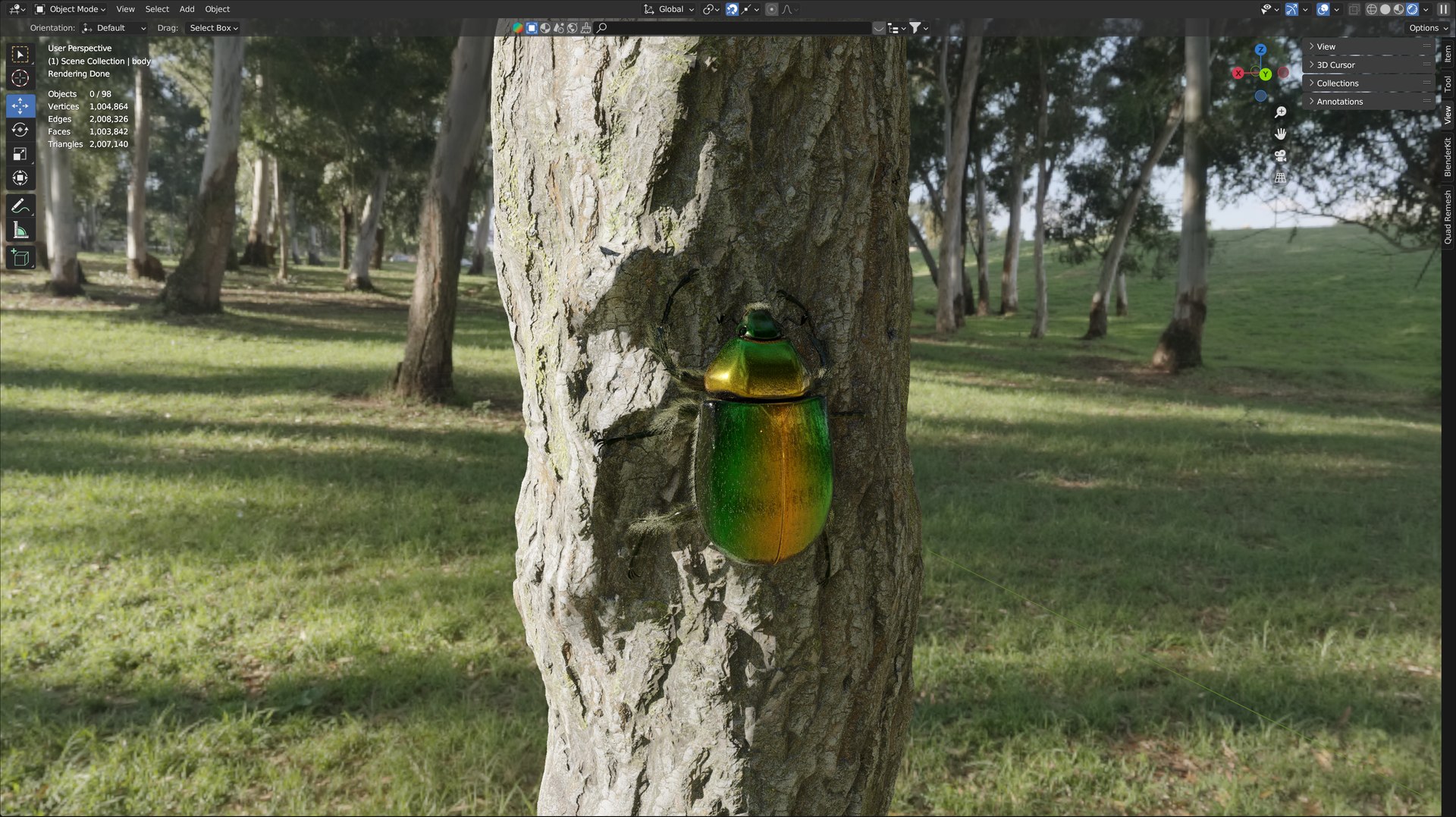Open the Orientation Default dropdown
The image size is (1456, 817).
coord(114,28)
